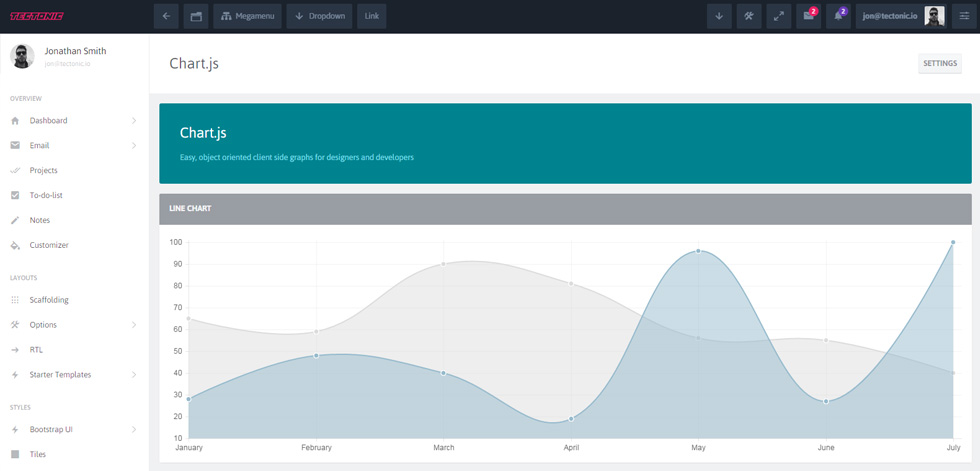Image resolution: width=980 pixels, height=471 pixels.
Task: Click the gray data point for April
Action: point(571,284)
